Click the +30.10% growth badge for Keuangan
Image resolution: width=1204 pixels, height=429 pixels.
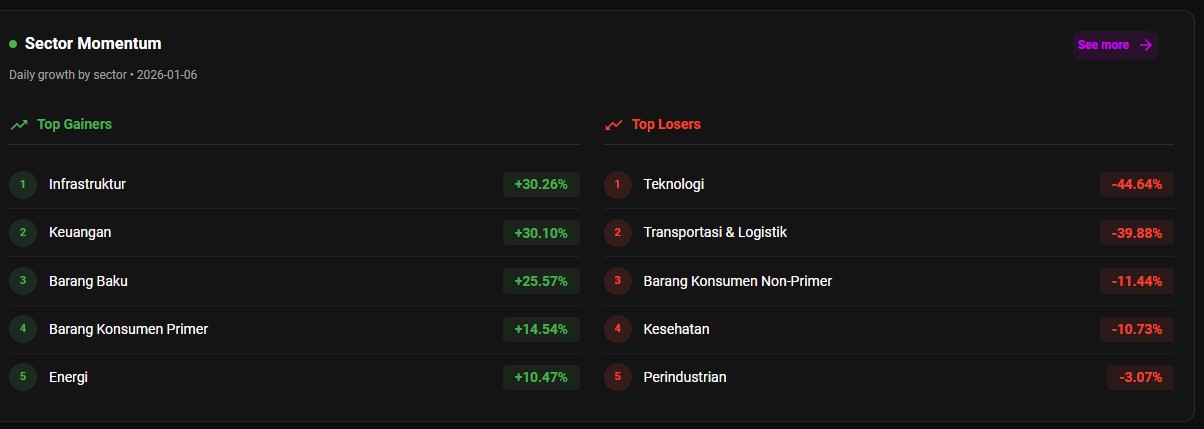click(x=541, y=233)
